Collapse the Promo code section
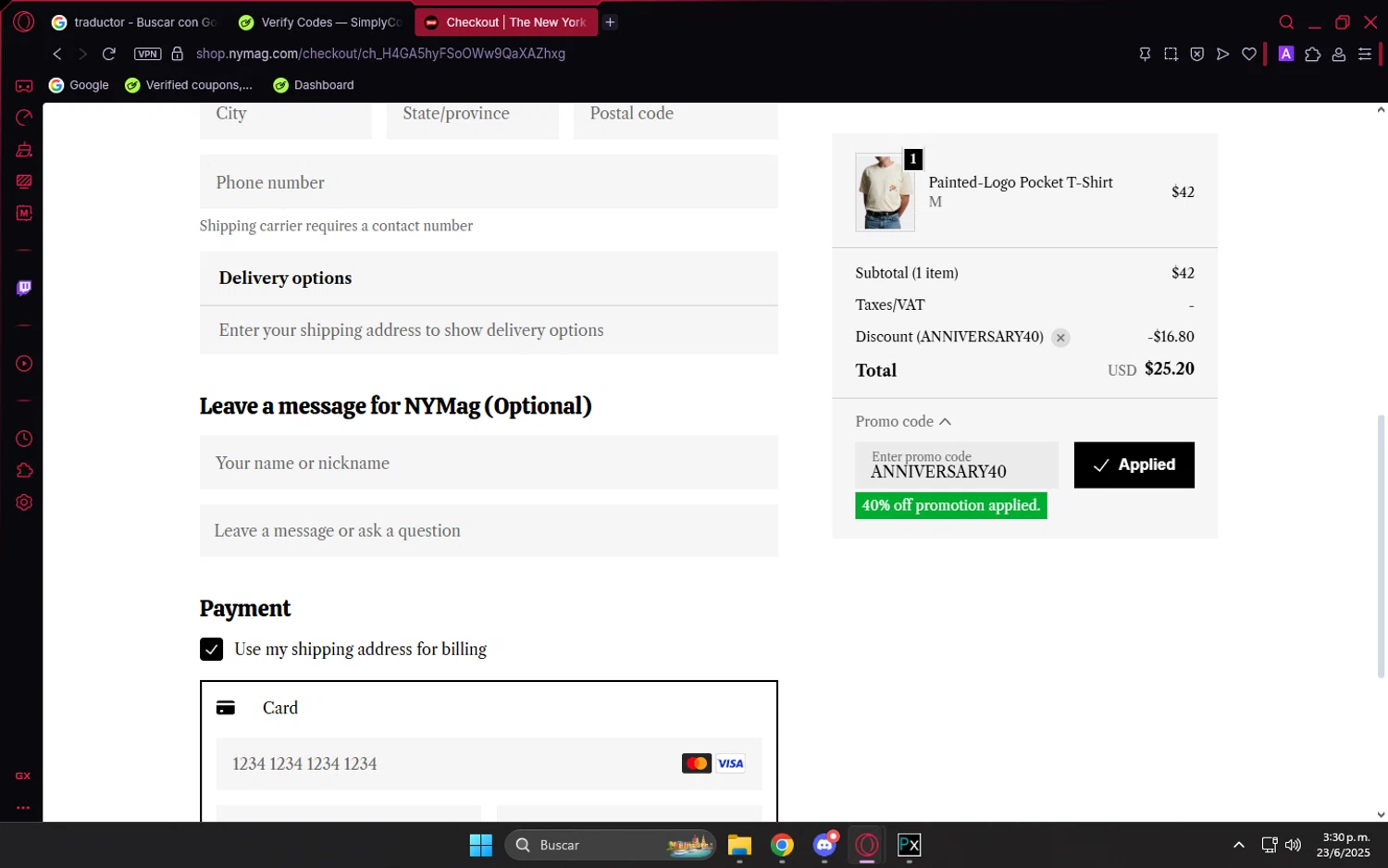This screenshot has width=1388, height=868. click(x=903, y=421)
